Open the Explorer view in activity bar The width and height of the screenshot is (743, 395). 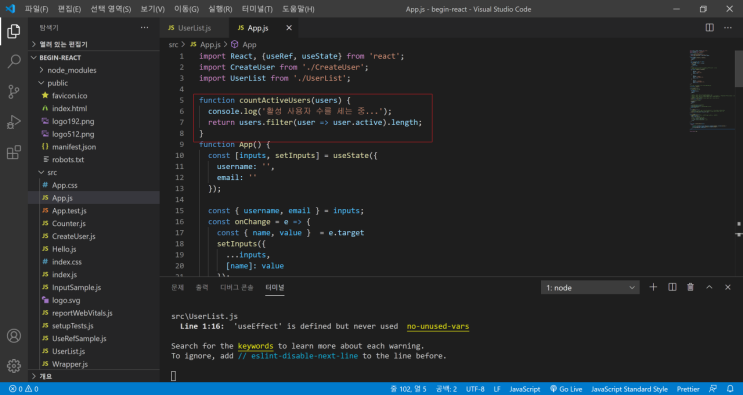point(14,32)
